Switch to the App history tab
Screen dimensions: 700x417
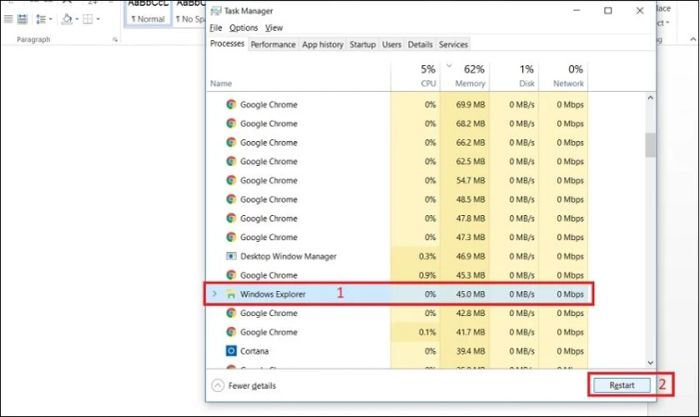(323, 45)
